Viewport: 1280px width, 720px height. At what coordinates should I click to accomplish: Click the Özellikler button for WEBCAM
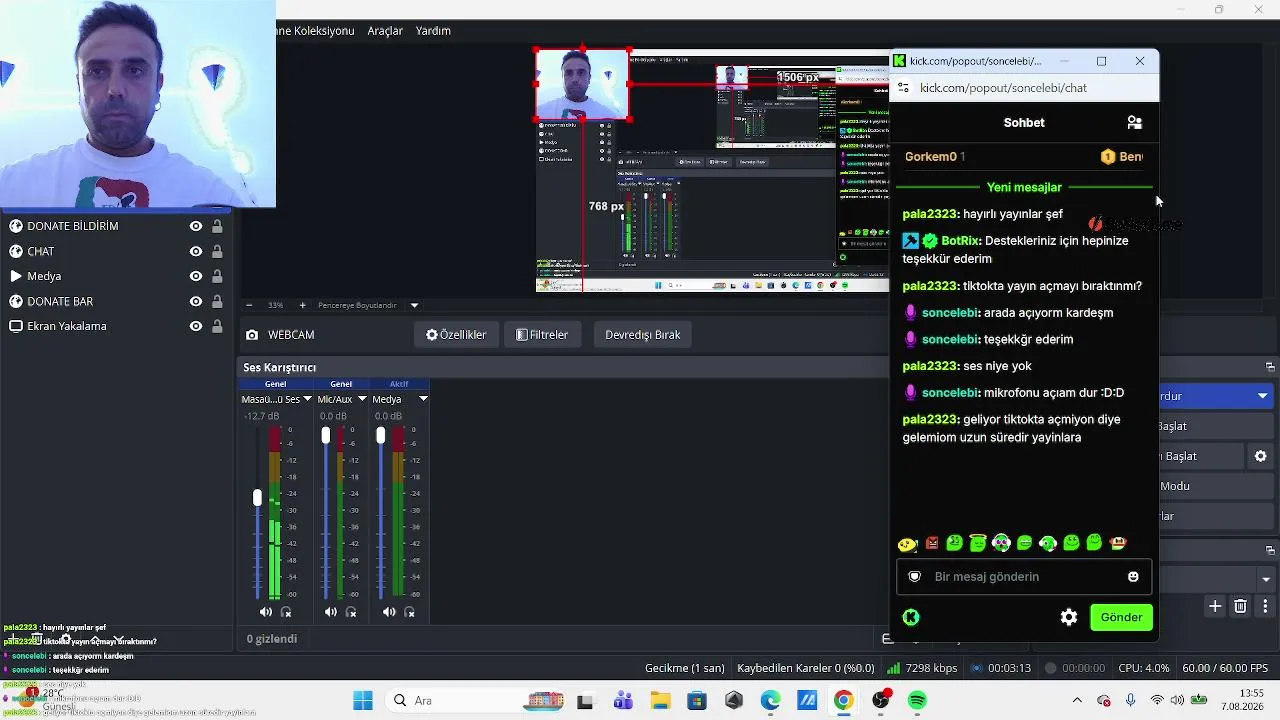pyautogui.click(x=456, y=335)
